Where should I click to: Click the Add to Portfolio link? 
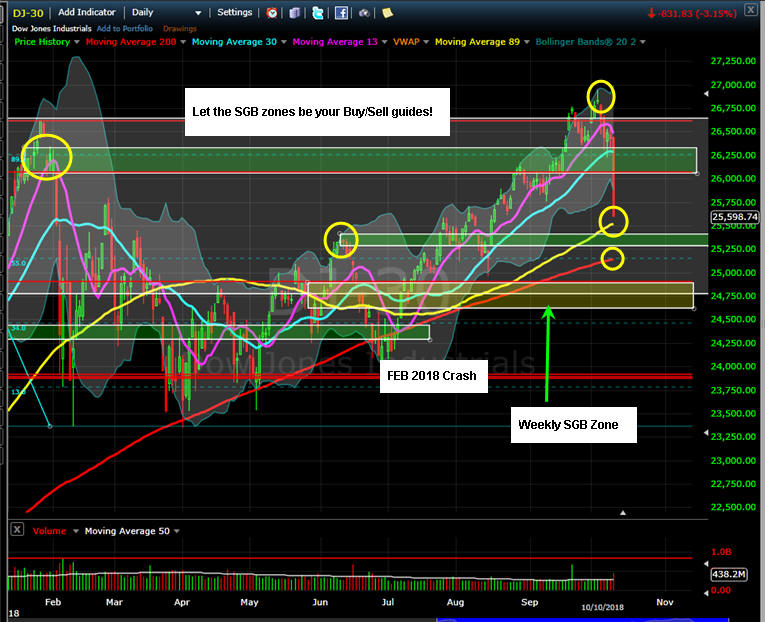click(x=124, y=29)
